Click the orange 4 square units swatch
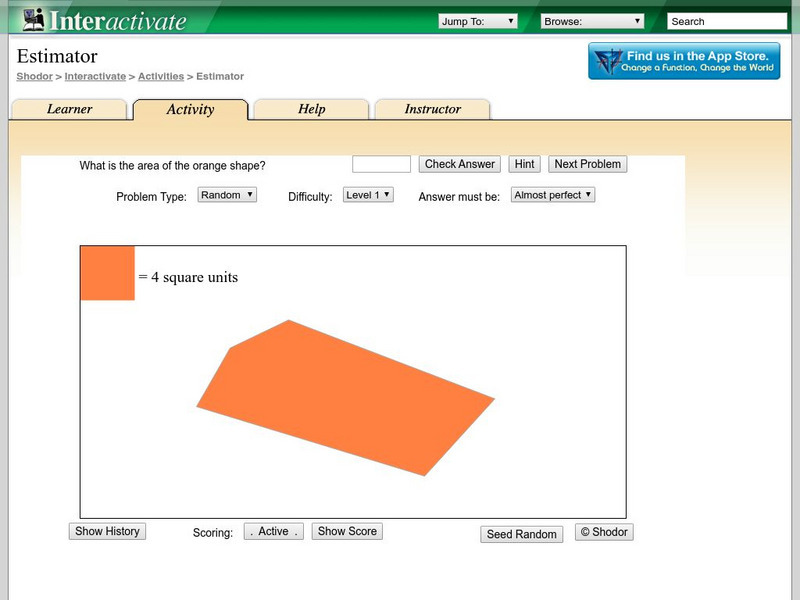Screen dimensions: 800x600 tap(107, 273)
